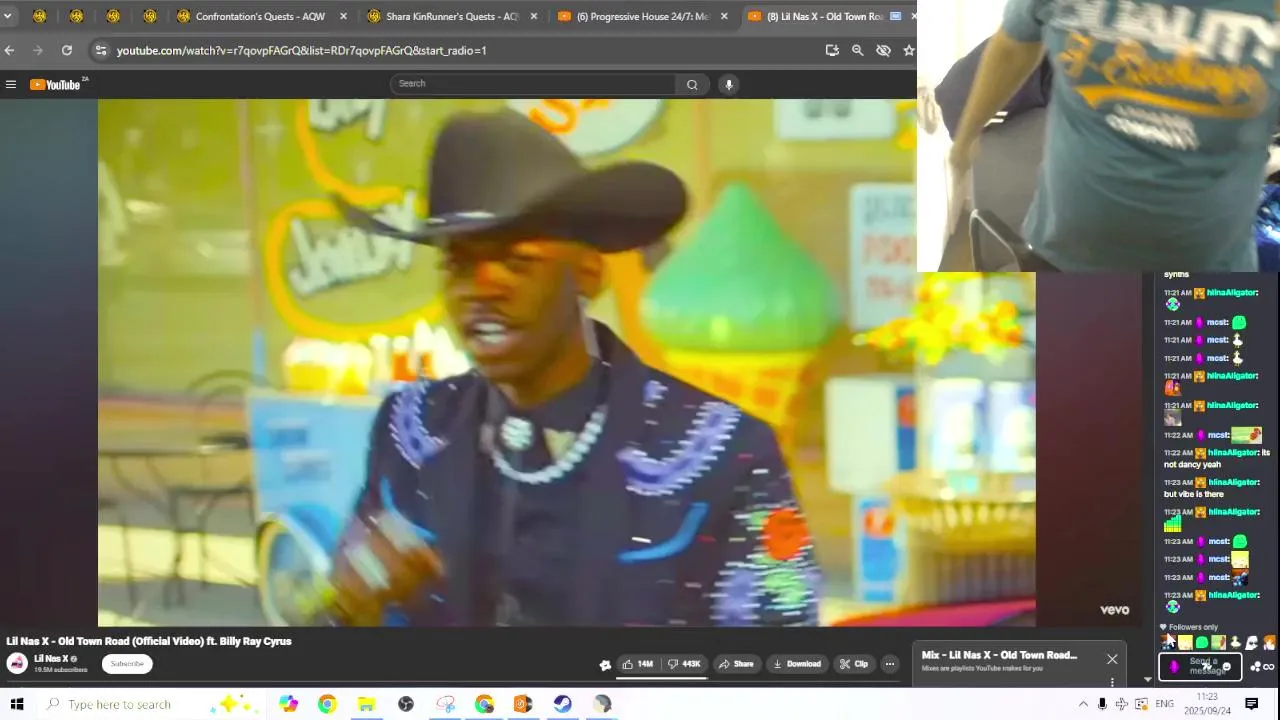Open the Copilot icon in taskbar

click(288, 704)
